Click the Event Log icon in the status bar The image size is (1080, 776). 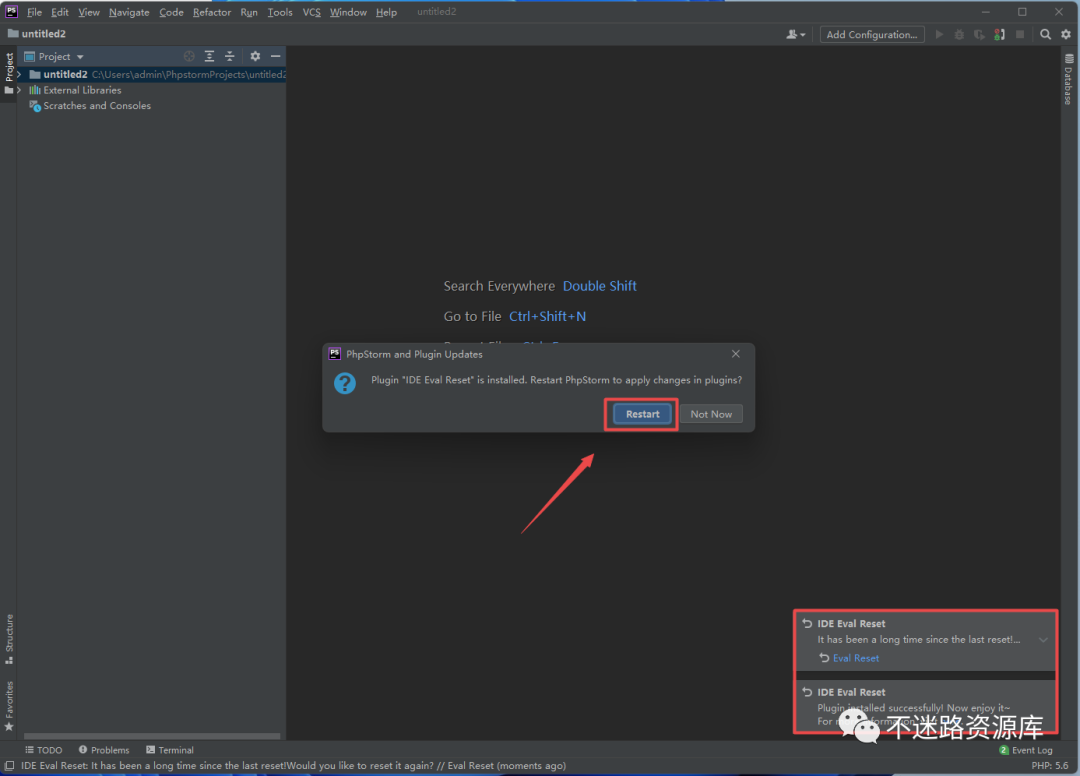coord(1004,750)
